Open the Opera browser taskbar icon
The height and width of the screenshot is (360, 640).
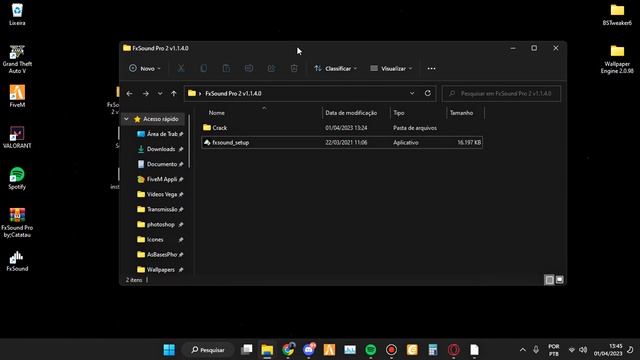pos(453,350)
